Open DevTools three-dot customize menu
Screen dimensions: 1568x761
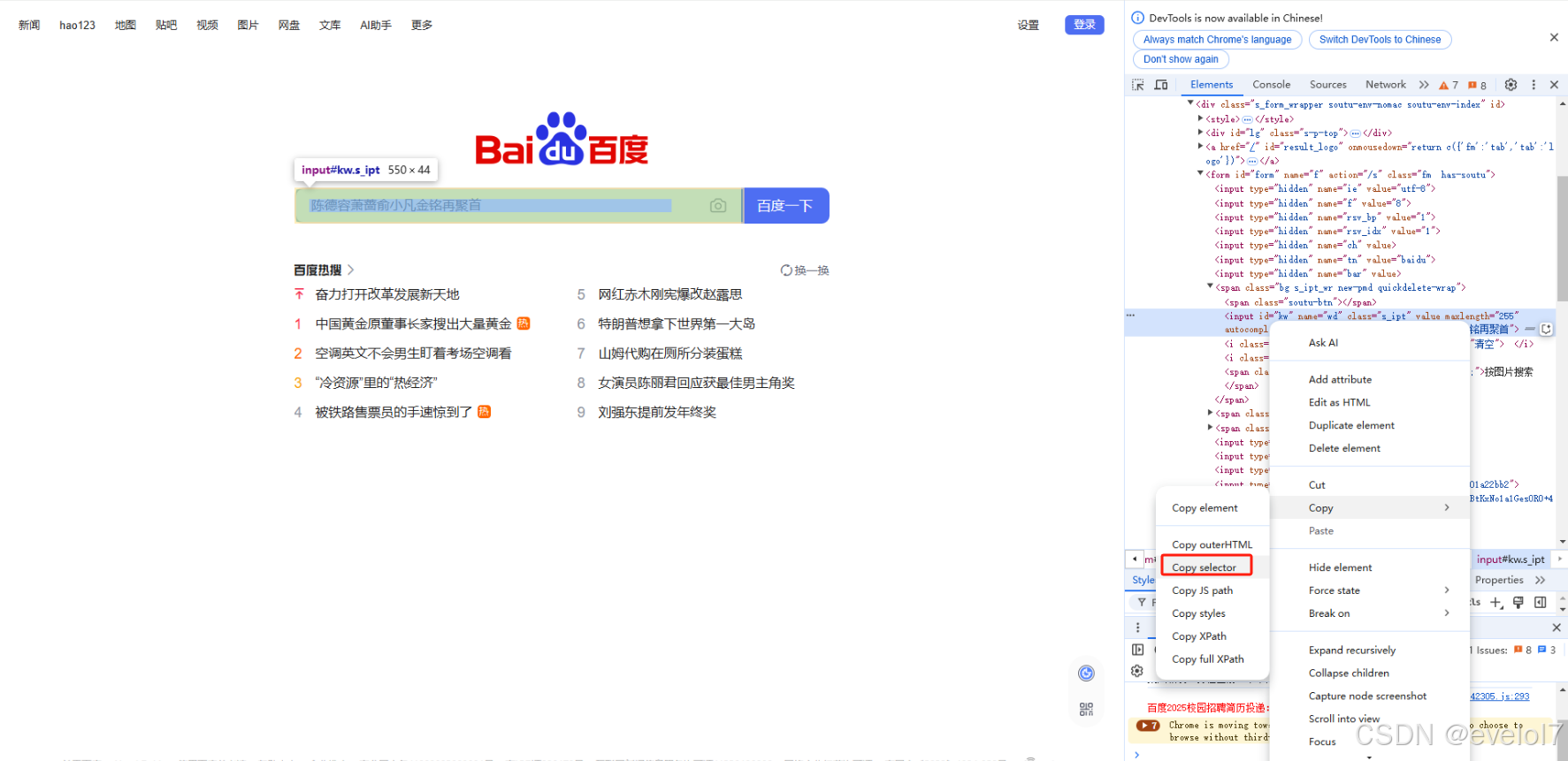[1534, 85]
